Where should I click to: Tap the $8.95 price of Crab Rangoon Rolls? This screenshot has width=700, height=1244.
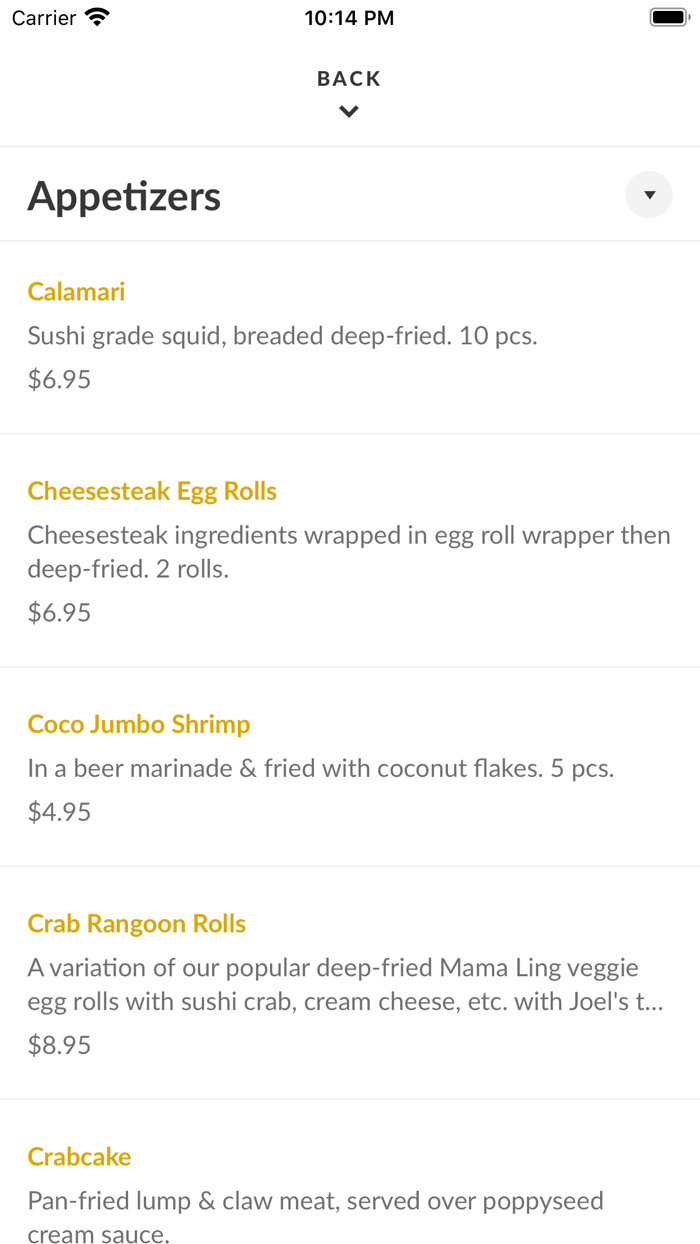tap(59, 1044)
